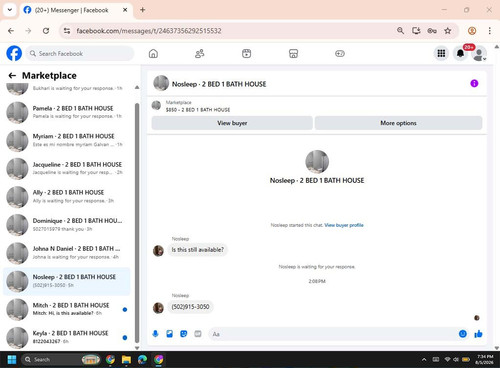
Task: Open File Explorer from the taskbar
Action: pos(126,359)
